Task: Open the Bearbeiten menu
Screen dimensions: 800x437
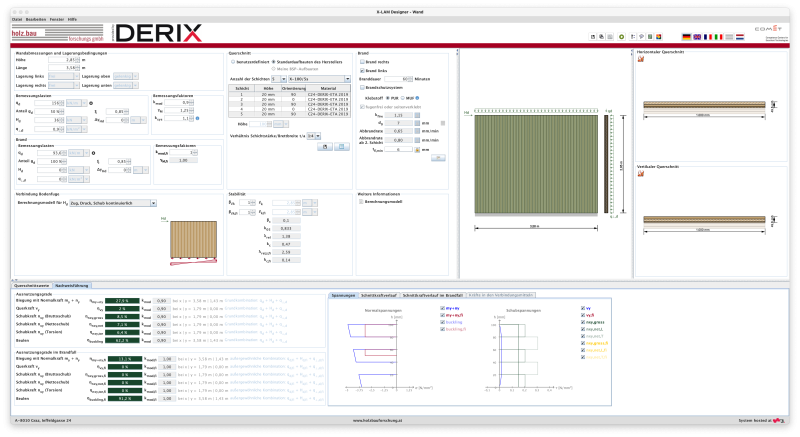Action: 36,19
